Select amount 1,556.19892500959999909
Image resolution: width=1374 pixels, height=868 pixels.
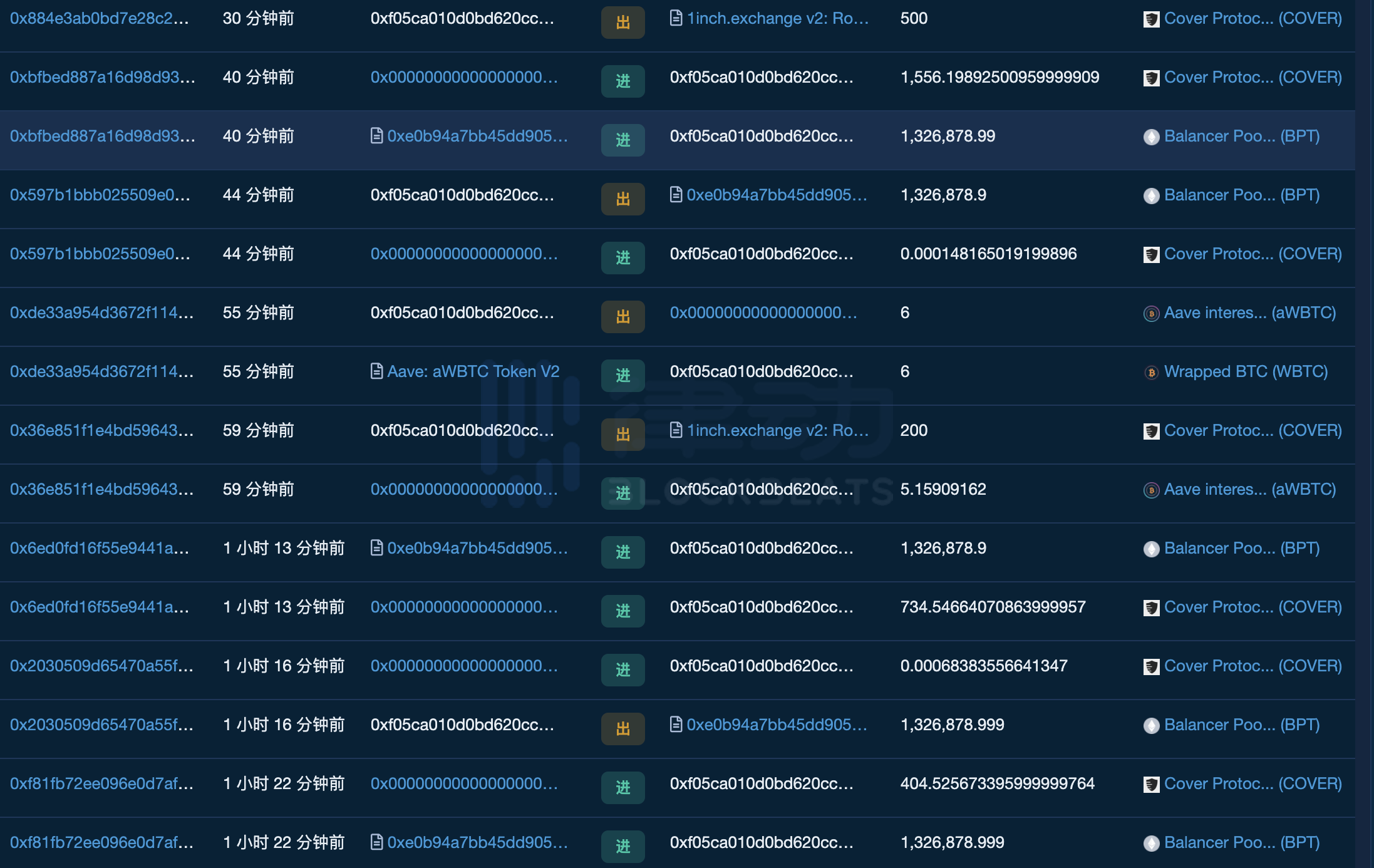pyautogui.click(x=1000, y=77)
